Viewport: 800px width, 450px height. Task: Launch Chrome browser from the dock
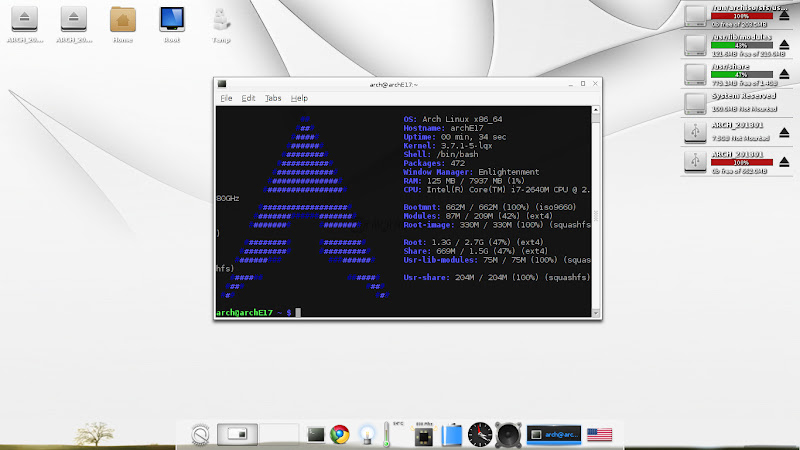(341, 434)
